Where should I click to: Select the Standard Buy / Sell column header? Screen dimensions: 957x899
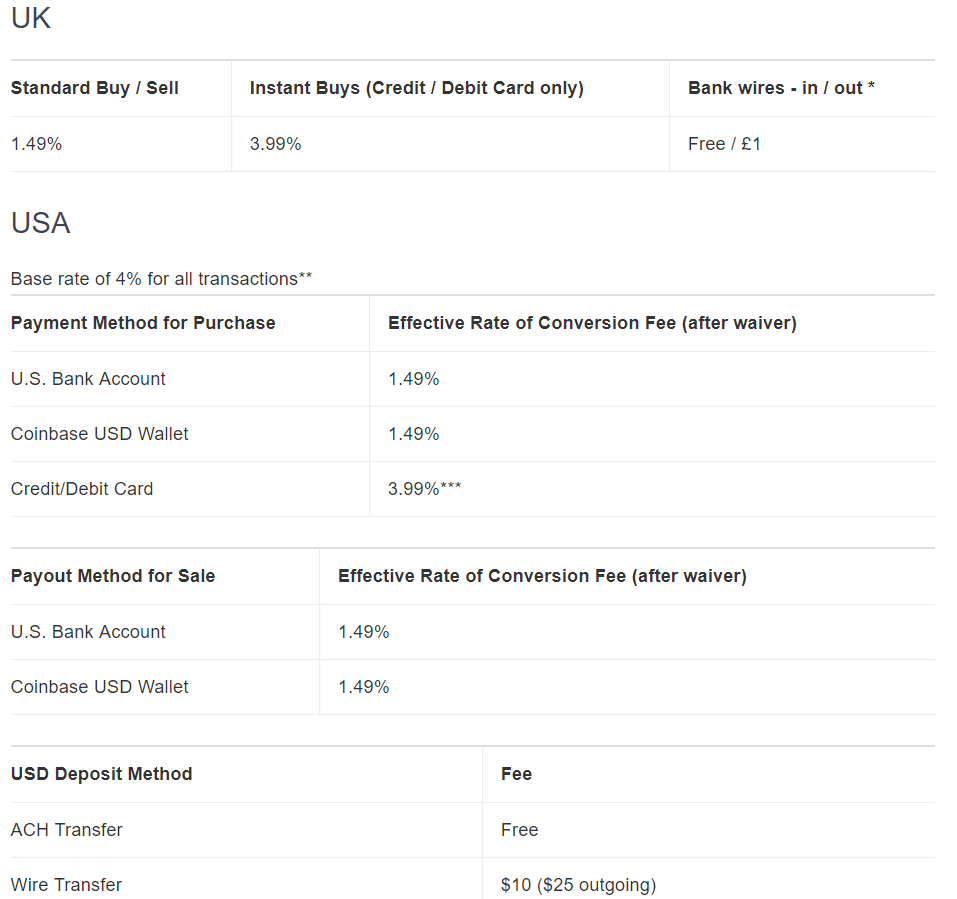click(95, 88)
